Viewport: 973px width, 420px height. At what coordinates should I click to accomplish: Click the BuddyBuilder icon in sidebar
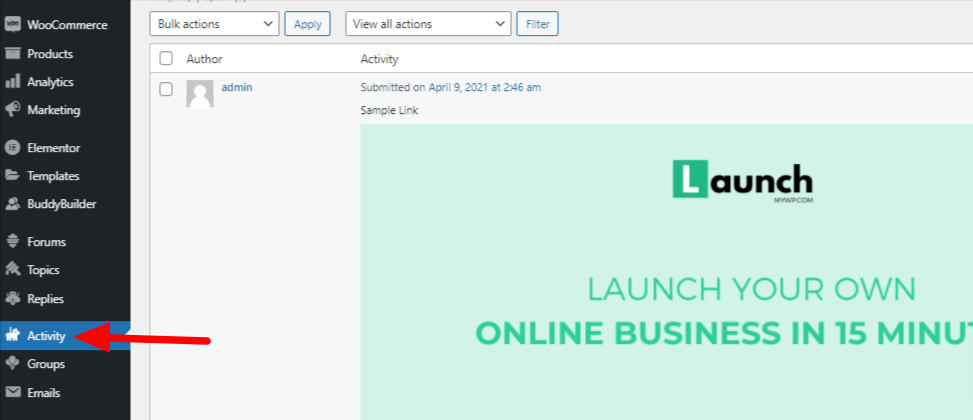(x=12, y=203)
